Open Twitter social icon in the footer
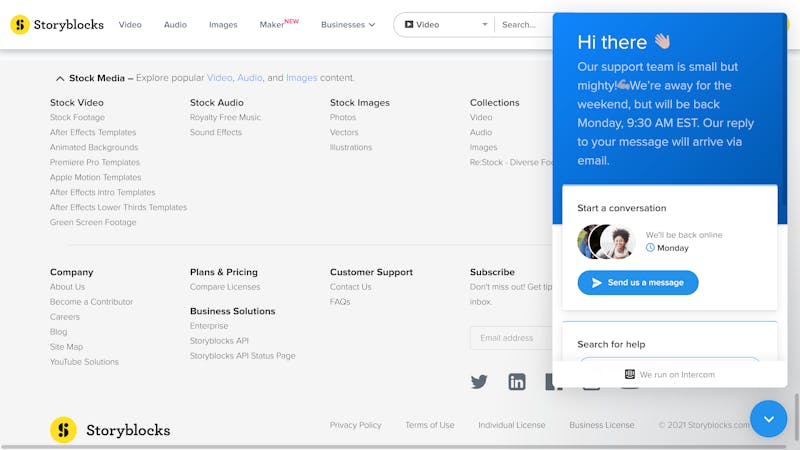This screenshot has width=800, height=450. (479, 382)
